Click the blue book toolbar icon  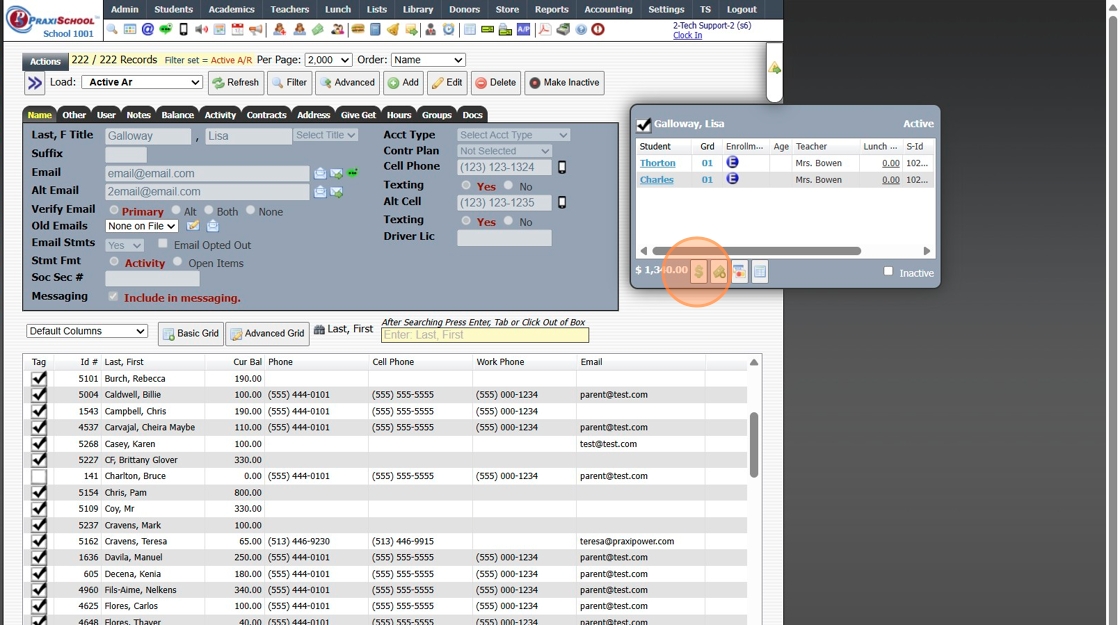coord(376,30)
